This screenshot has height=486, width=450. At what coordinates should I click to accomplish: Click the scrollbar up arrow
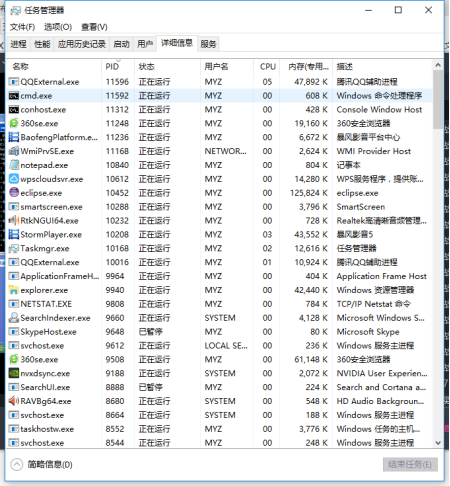pyautogui.click(x=438, y=65)
